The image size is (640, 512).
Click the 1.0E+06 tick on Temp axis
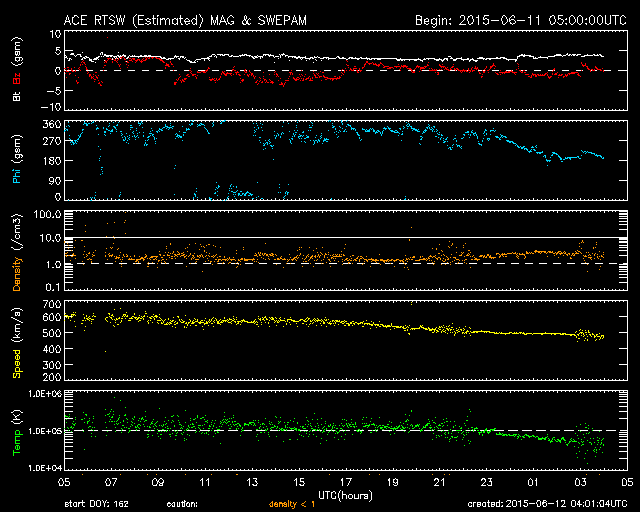(x=44, y=394)
